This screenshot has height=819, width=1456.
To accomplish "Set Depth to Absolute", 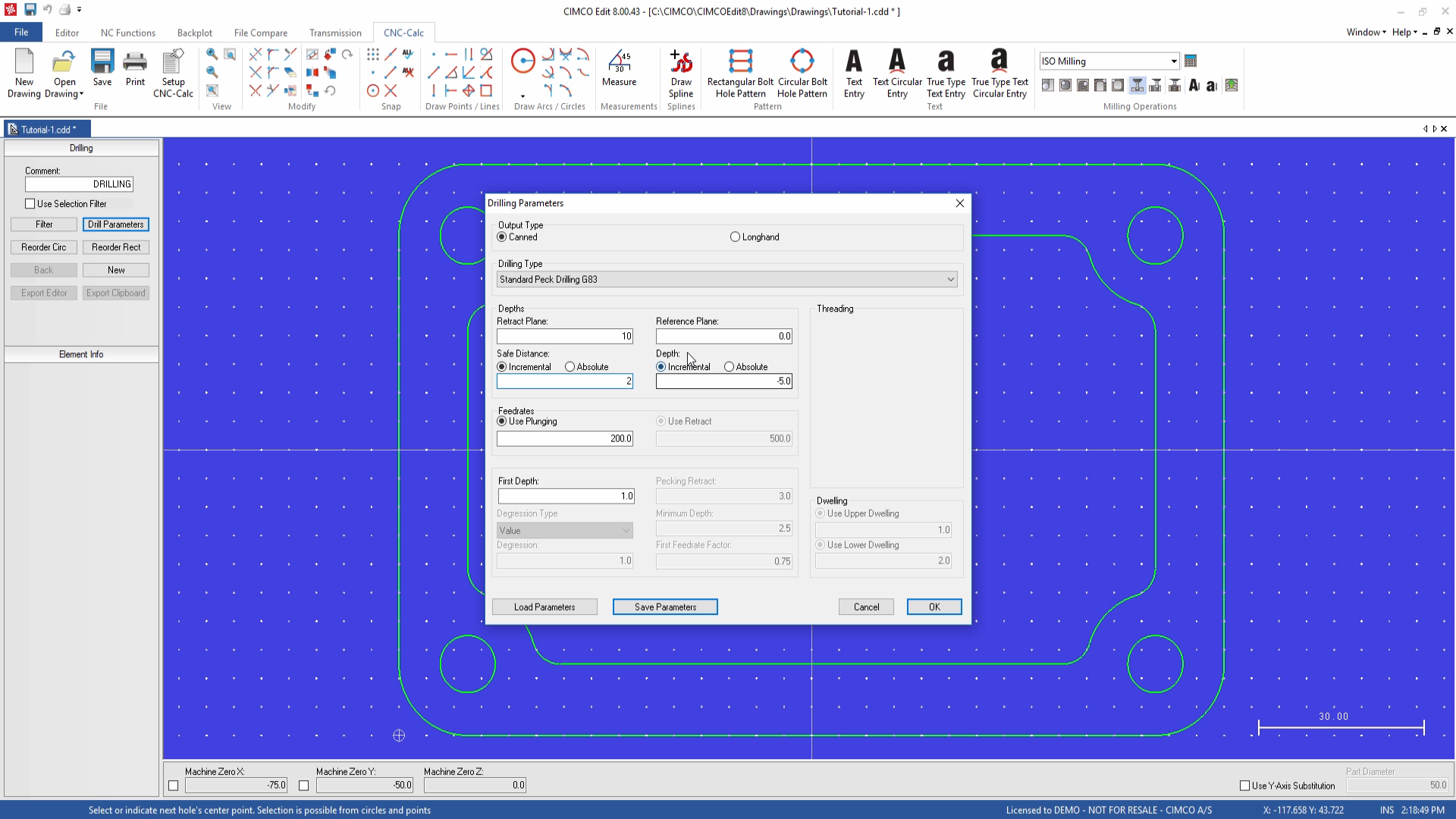I will click(729, 367).
